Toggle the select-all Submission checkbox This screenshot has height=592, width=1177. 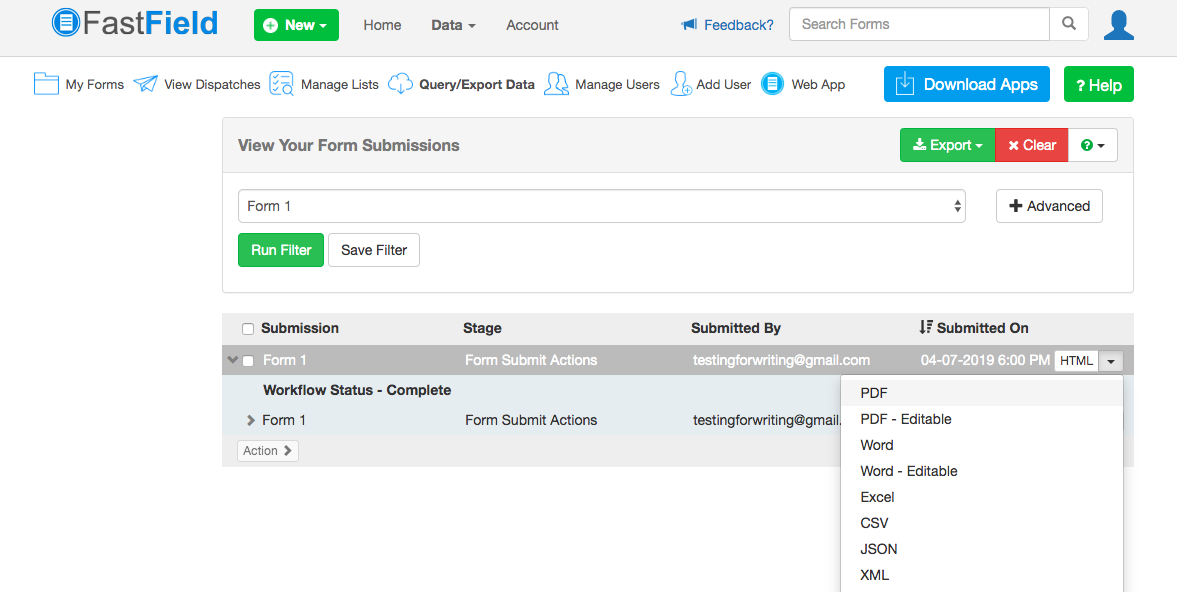(x=248, y=329)
